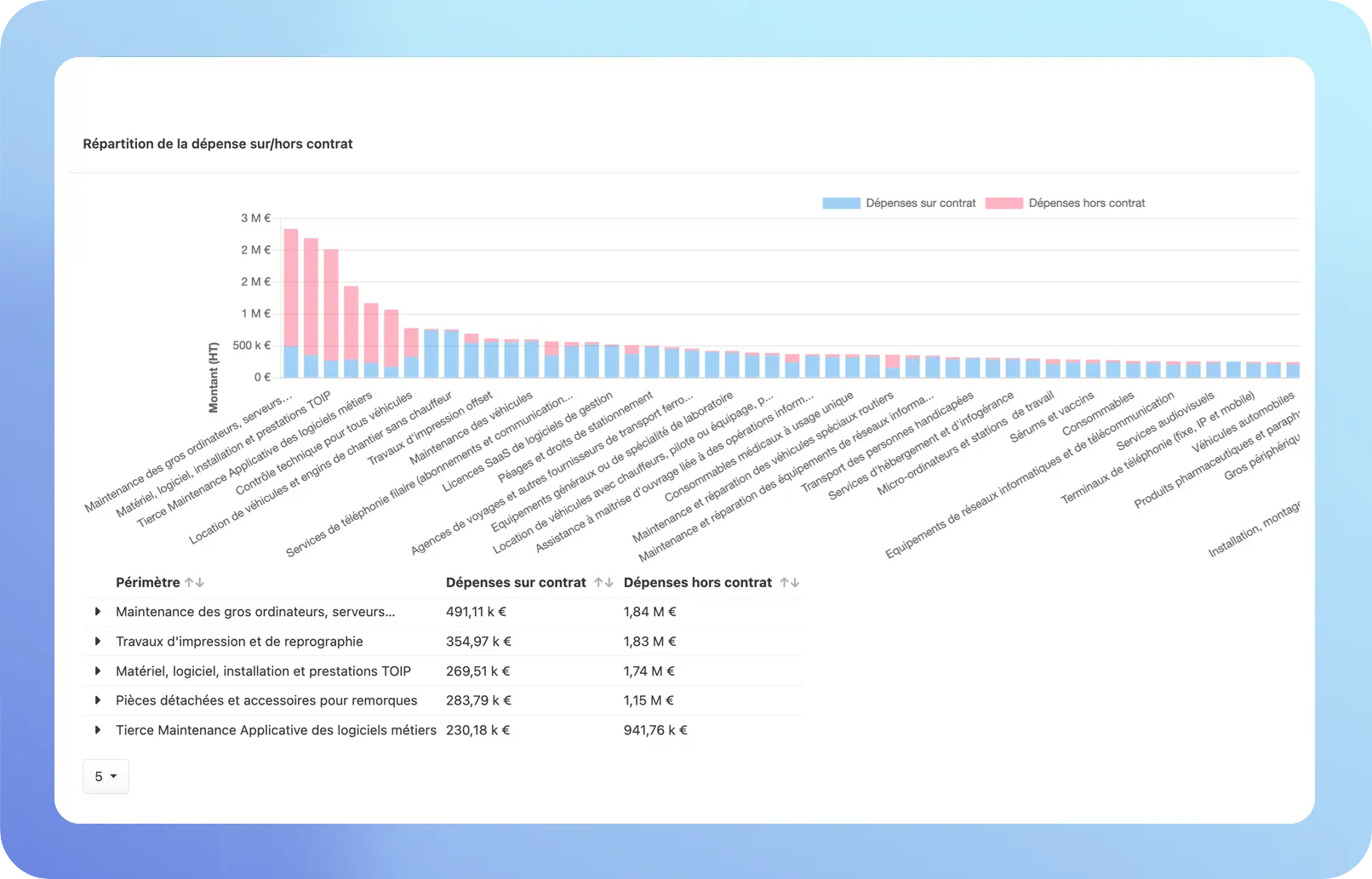Select the Travaux d'impression et de reprographie row name

(x=239, y=642)
